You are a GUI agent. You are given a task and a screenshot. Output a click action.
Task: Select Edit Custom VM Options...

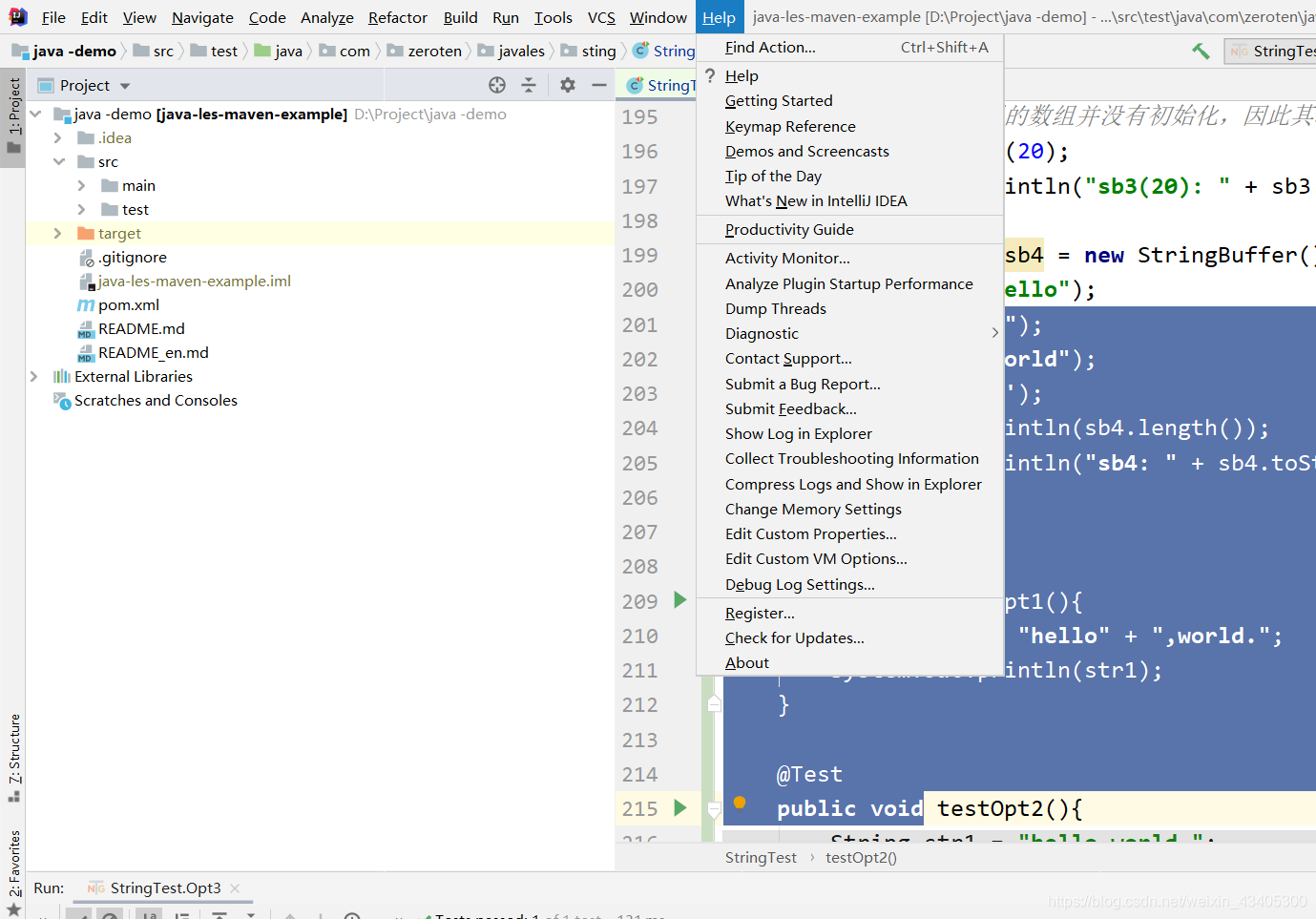(849, 558)
